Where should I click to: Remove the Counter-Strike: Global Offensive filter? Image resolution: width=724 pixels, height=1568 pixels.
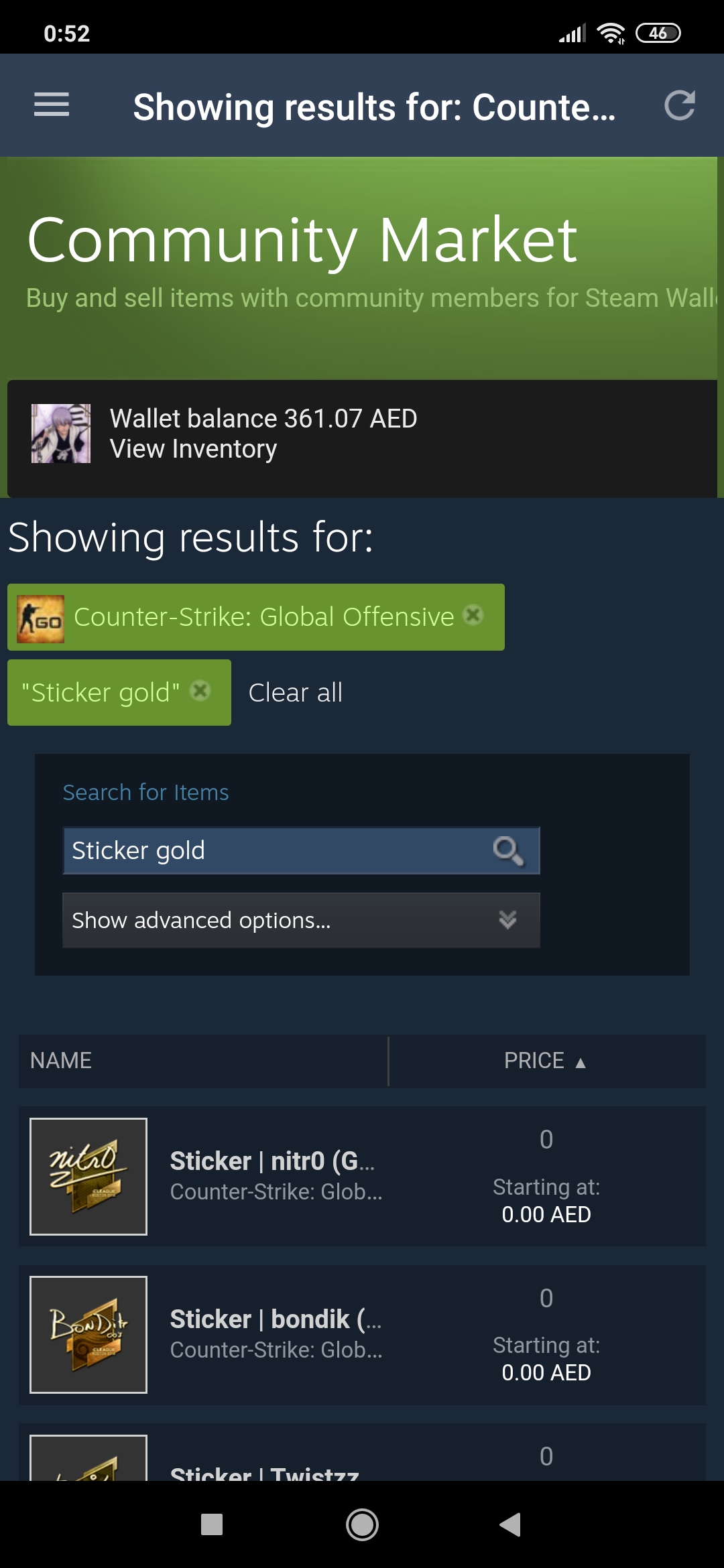(x=473, y=615)
